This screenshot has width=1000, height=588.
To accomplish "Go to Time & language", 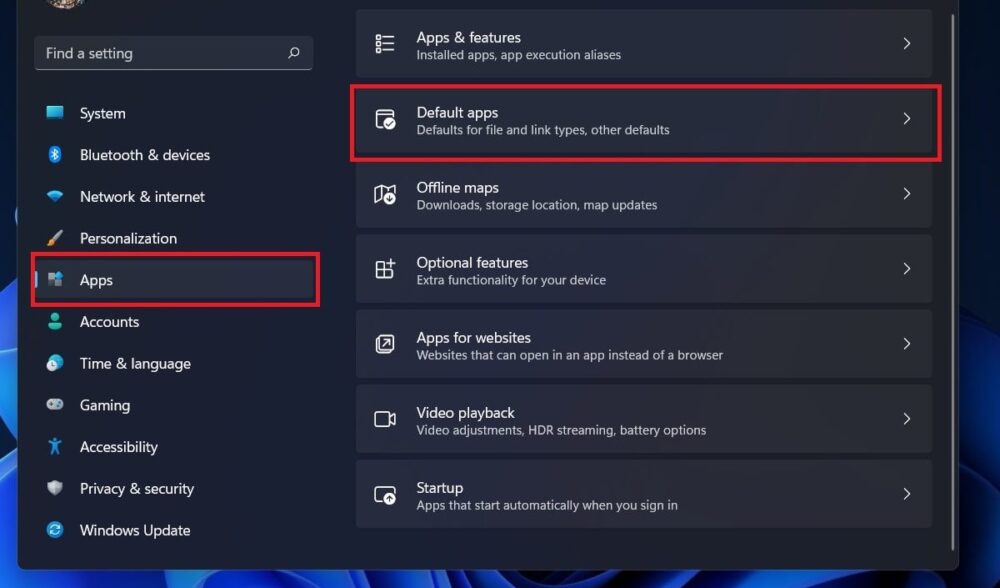I will pyautogui.click(x=174, y=363).
